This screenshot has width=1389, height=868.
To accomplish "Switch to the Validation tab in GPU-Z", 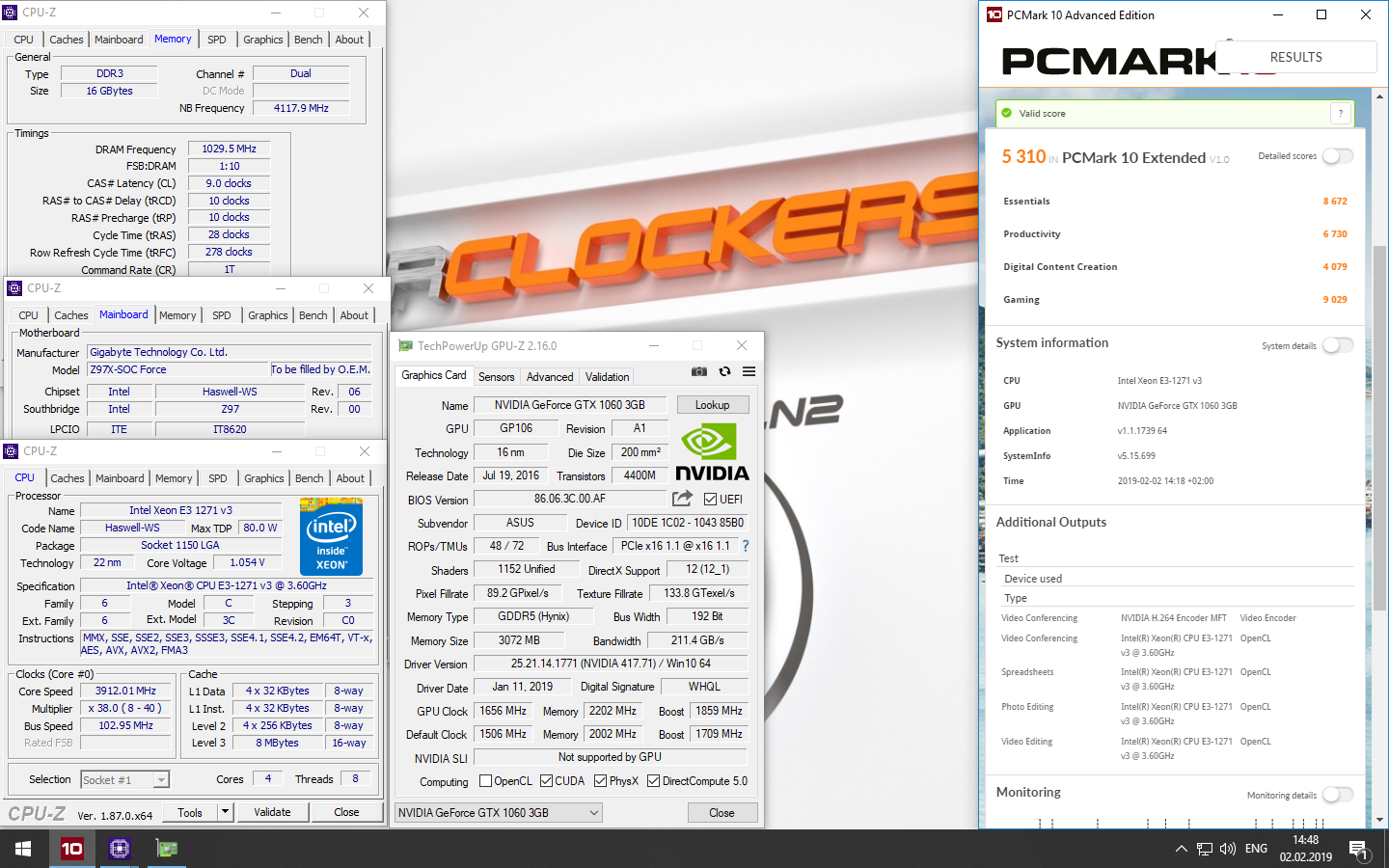I will [x=607, y=377].
